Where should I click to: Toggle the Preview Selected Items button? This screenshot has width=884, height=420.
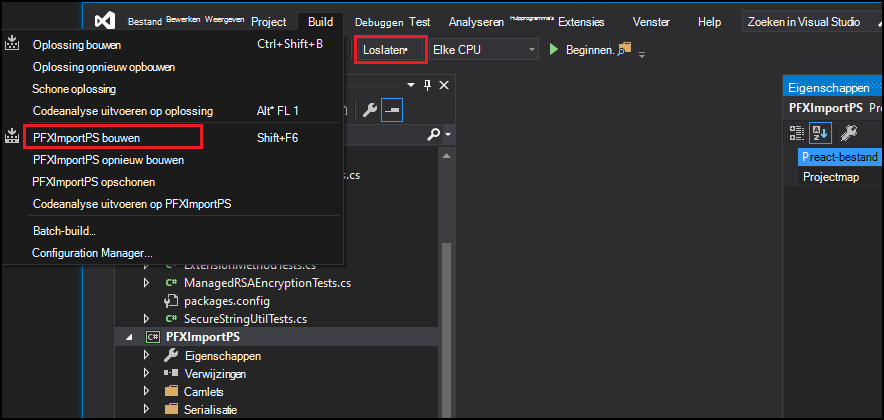391,110
